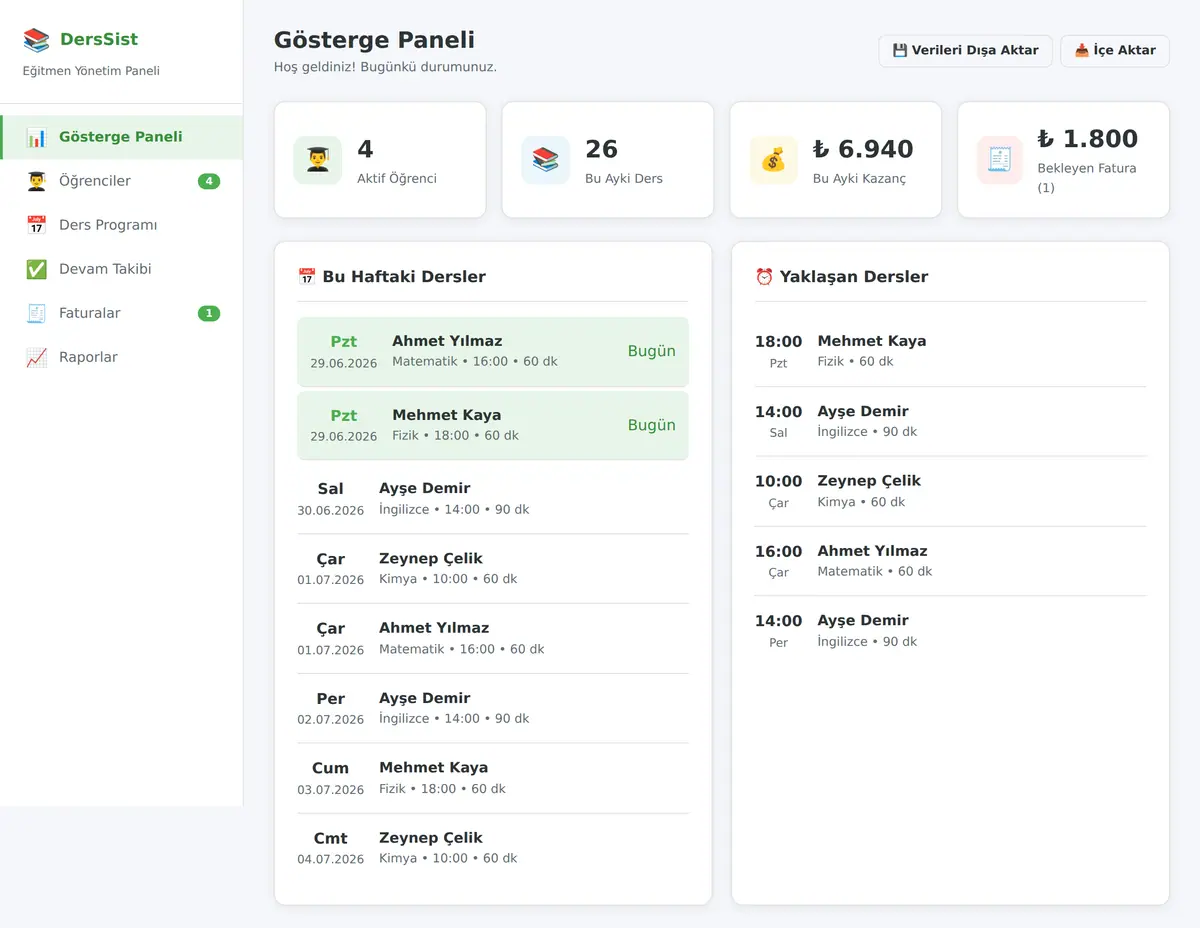This screenshot has width=1200, height=928.
Task: Open the Gösterge Paneli menu item
Action: coord(122,137)
